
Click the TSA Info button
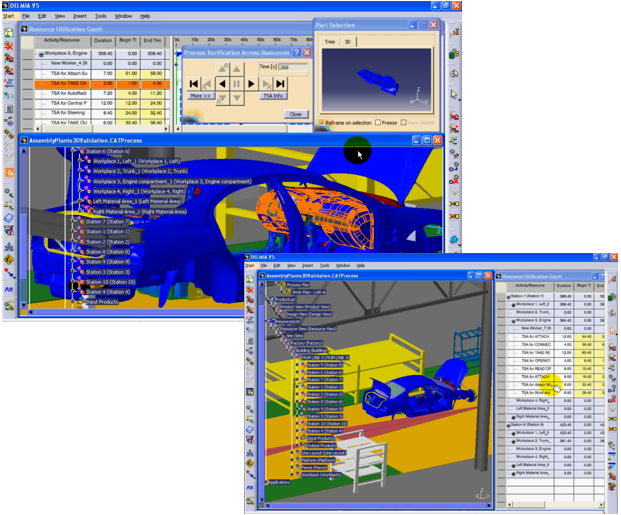[273, 95]
